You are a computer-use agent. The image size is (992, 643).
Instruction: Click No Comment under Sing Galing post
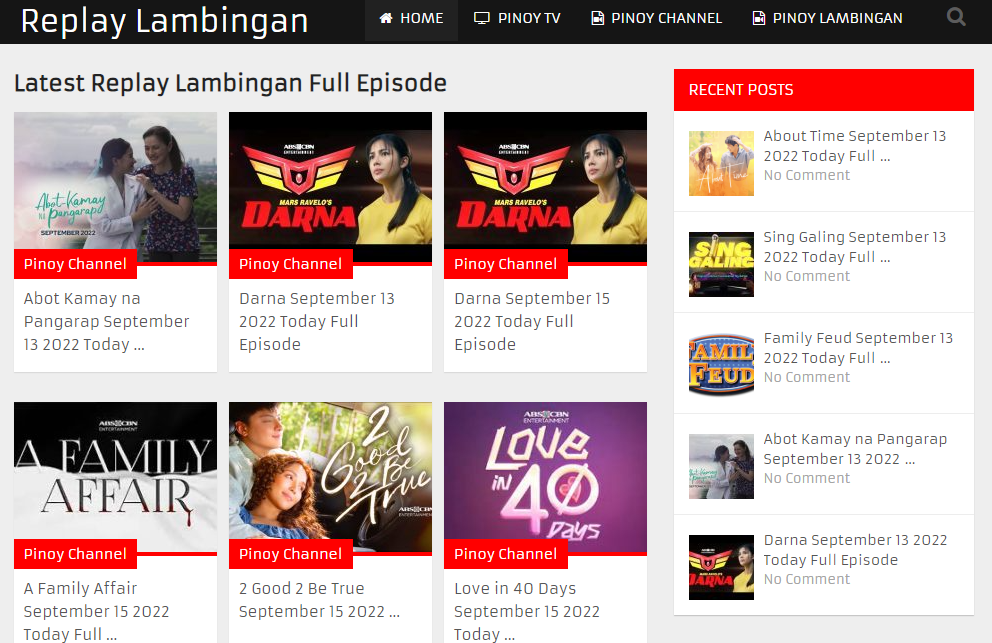point(806,276)
